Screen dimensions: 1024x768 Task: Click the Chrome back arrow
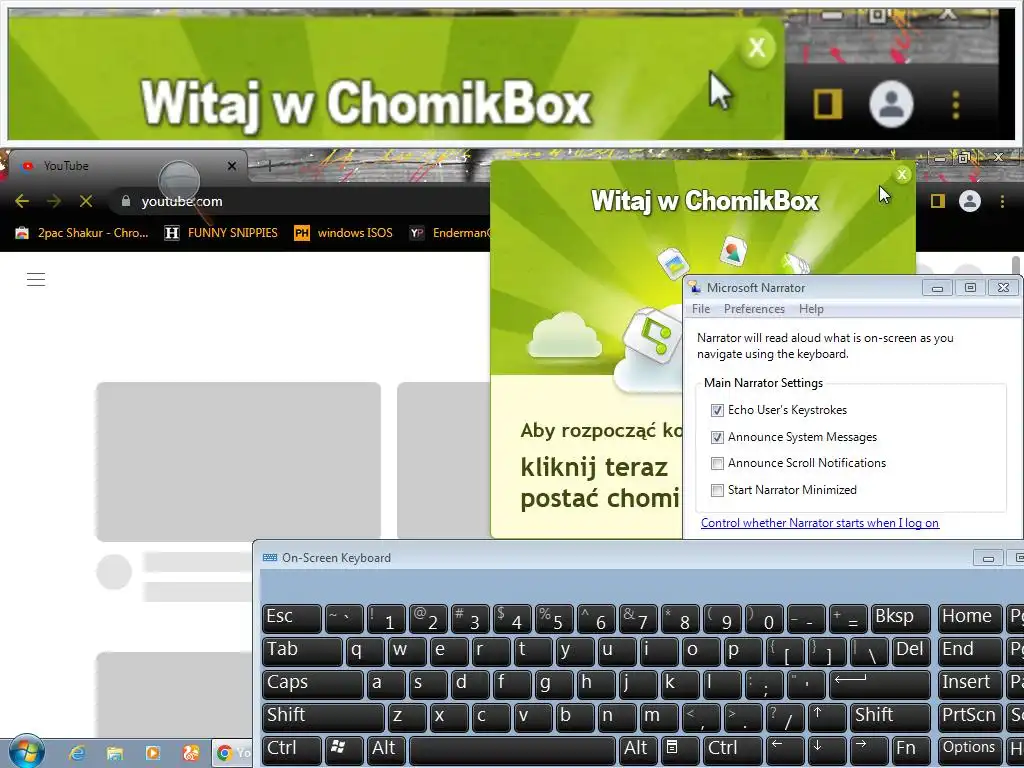click(22, 201)
